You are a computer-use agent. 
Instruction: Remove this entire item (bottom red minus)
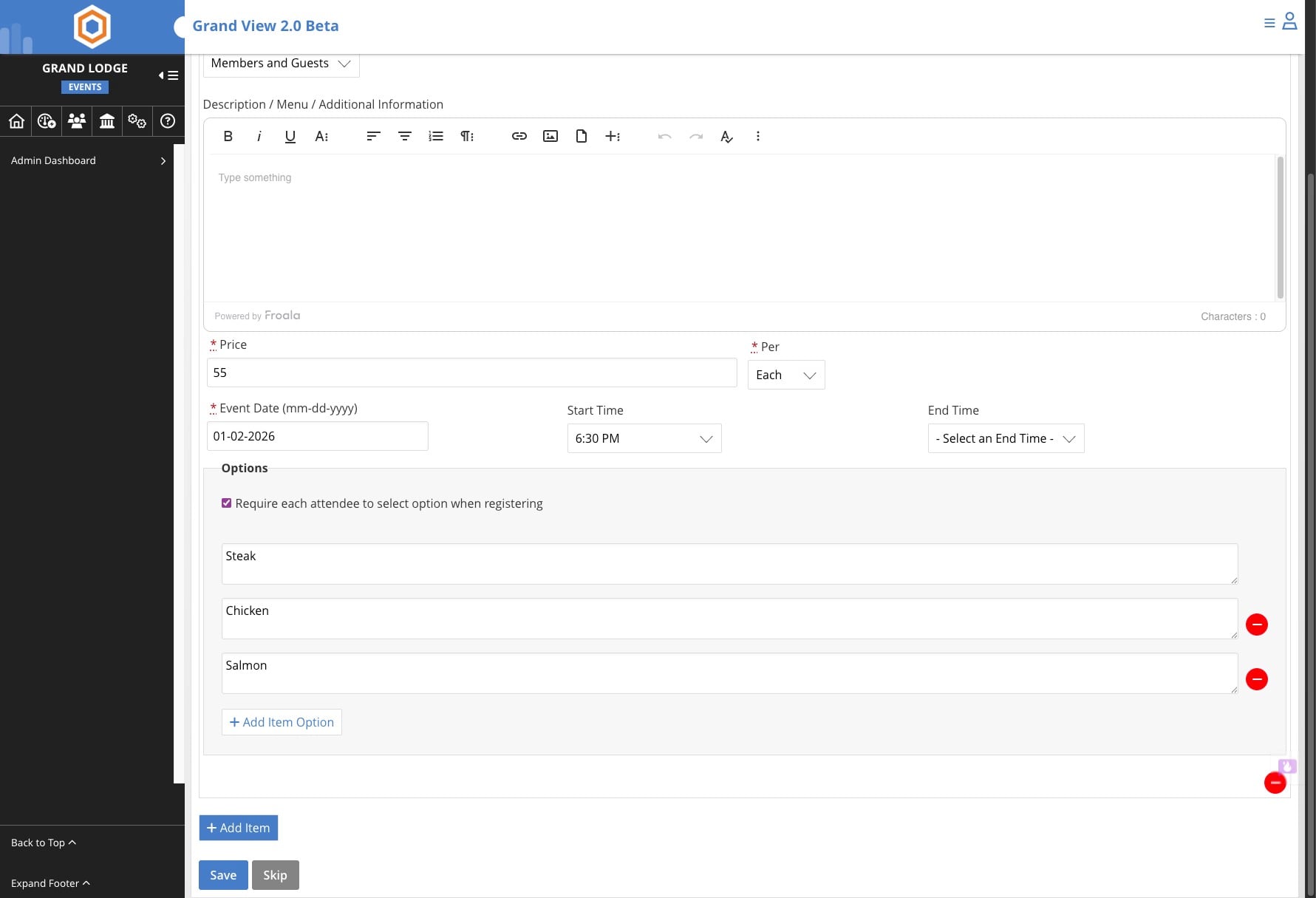[1275, 783]
